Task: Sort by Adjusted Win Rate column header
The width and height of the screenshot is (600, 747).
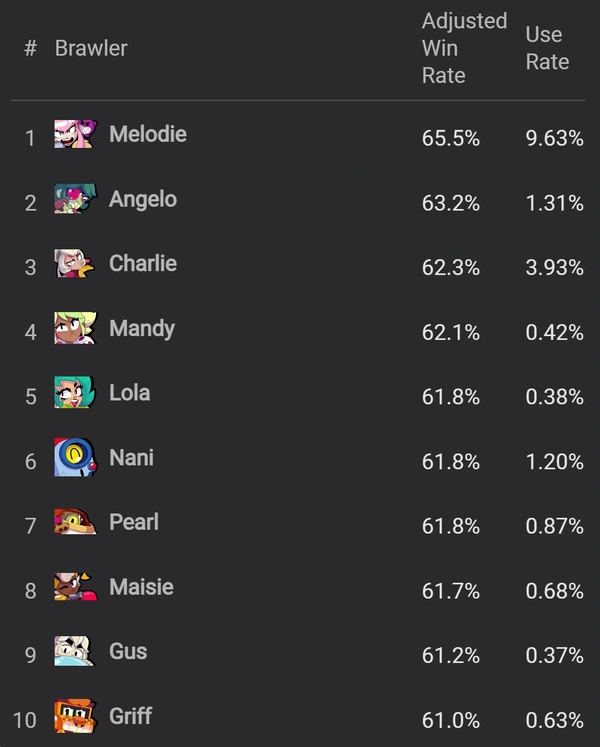Action: pyautogui.click(x=464, y=48)
